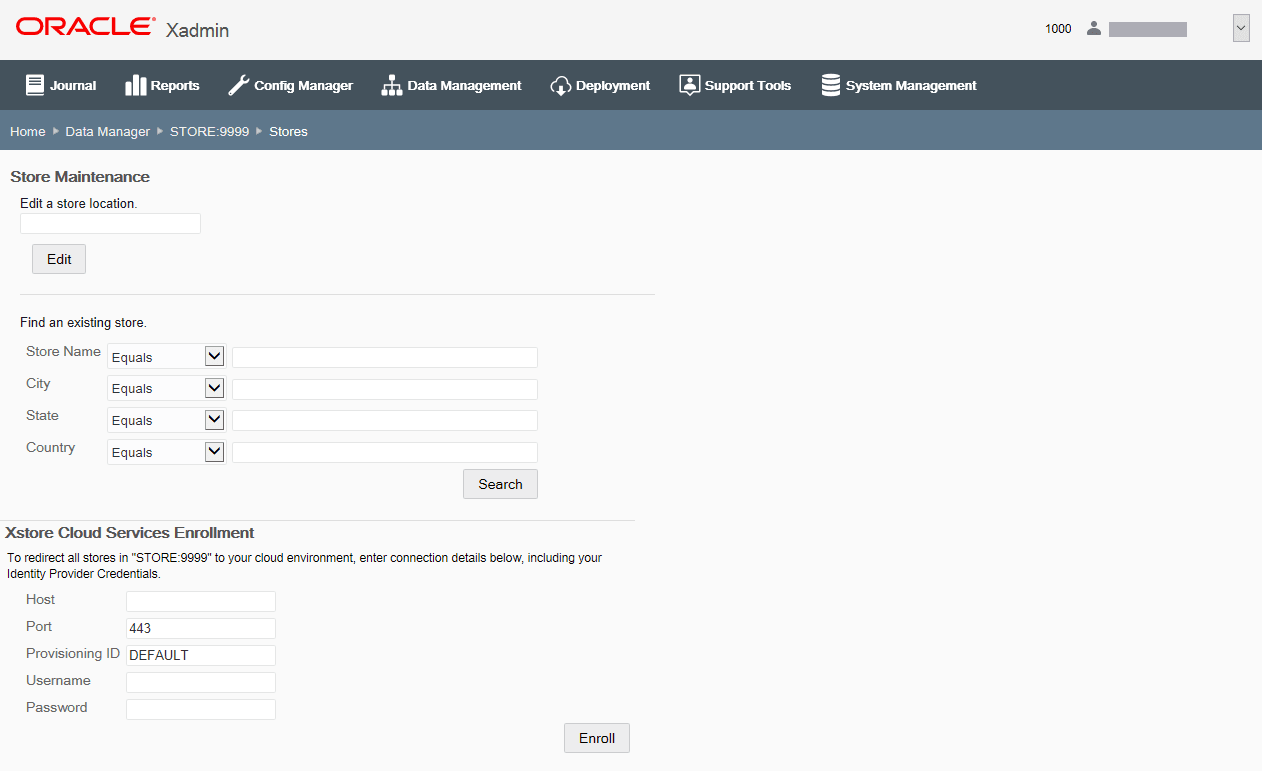Click the Reports bar-chart icon

136,84
